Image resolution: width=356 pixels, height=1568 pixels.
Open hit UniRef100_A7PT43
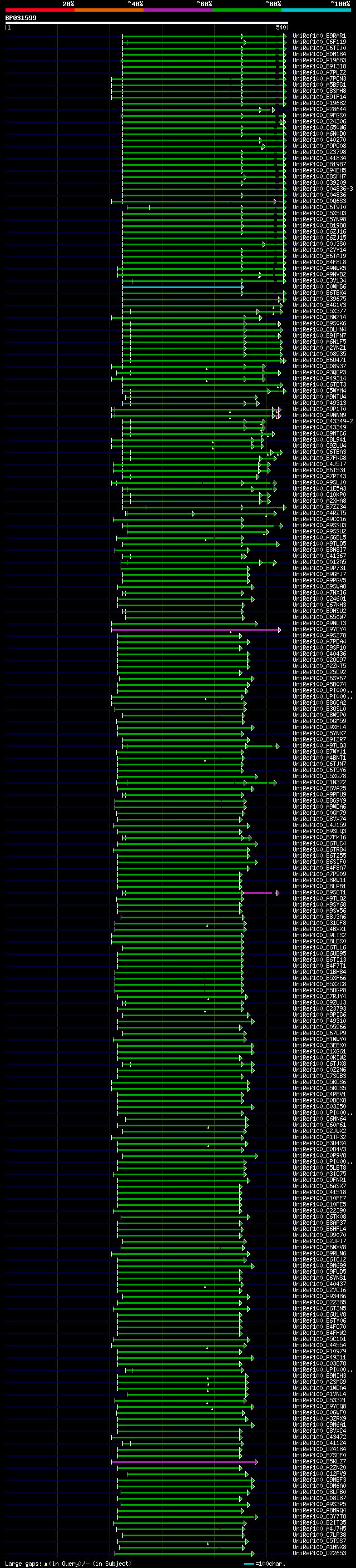[319, 477]
